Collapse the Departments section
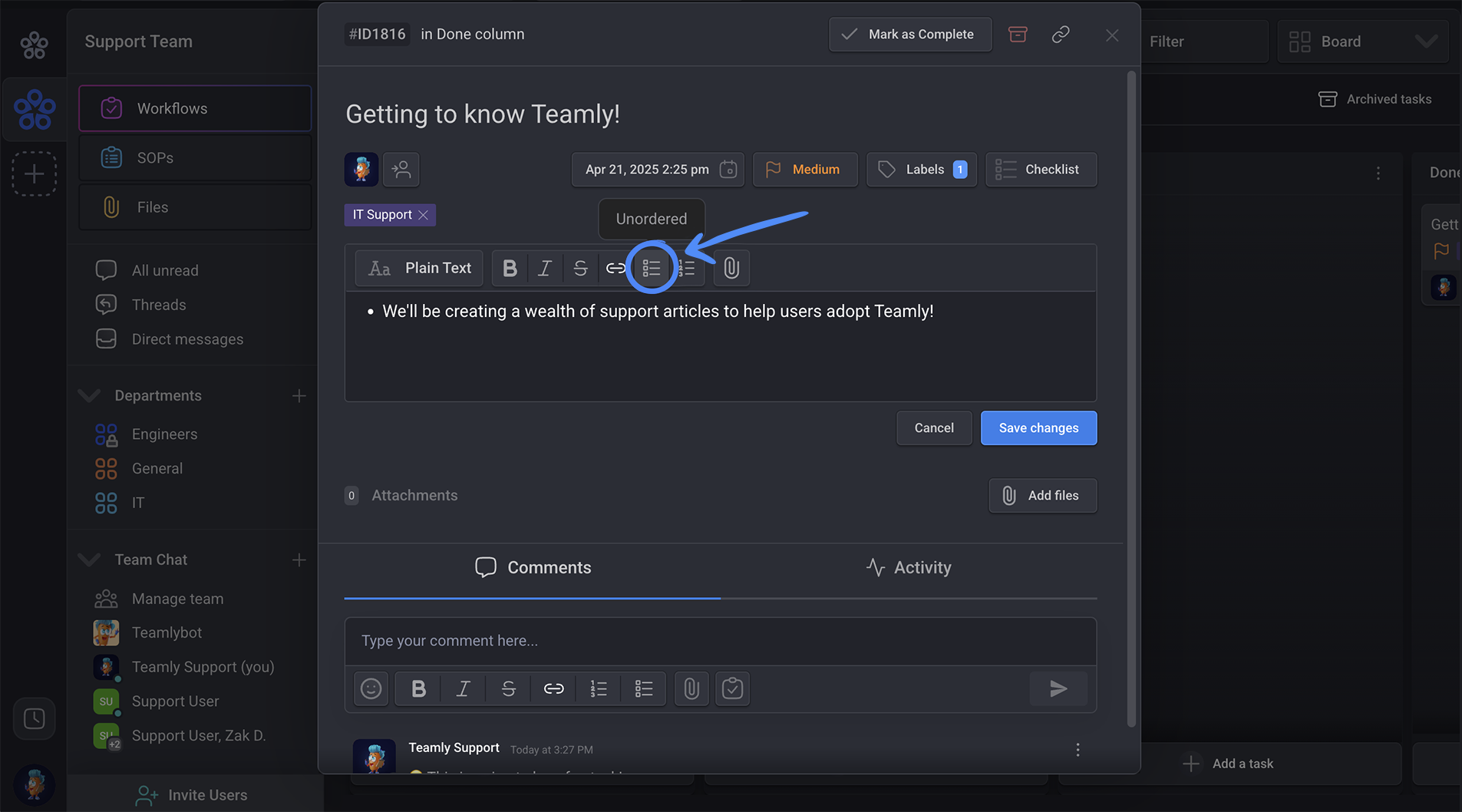Viewport: 1462px width, 812px height. point(89,395)
